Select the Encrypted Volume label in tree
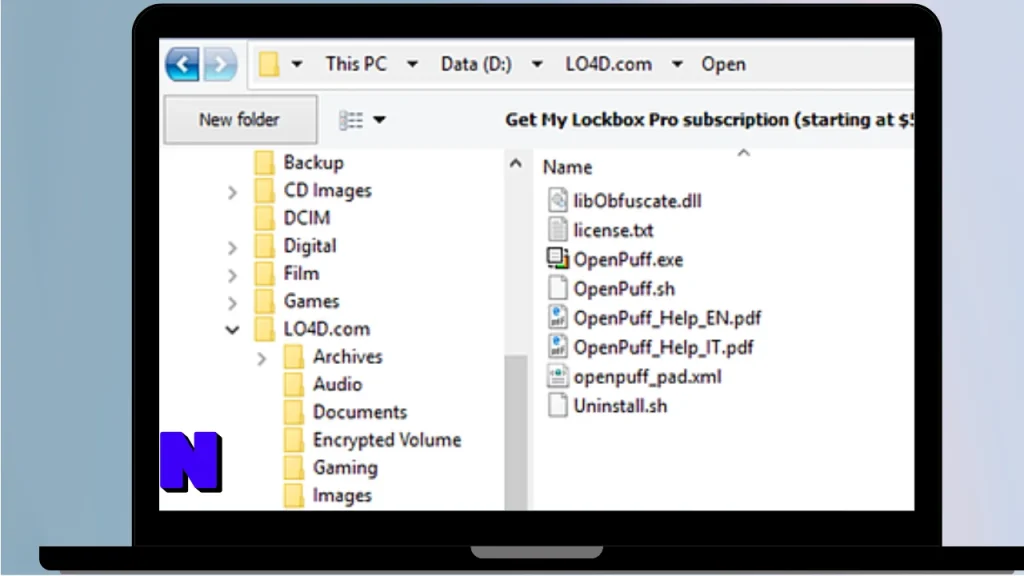 pyautogui.click(x=387, y=440)
